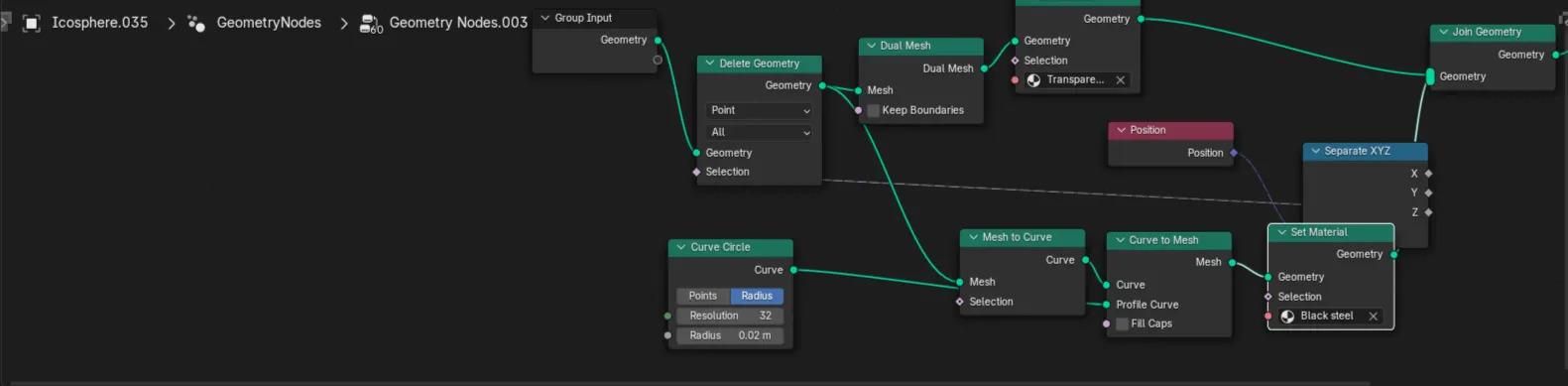Click the Group Input Geometry output socket

coord(658,41)
